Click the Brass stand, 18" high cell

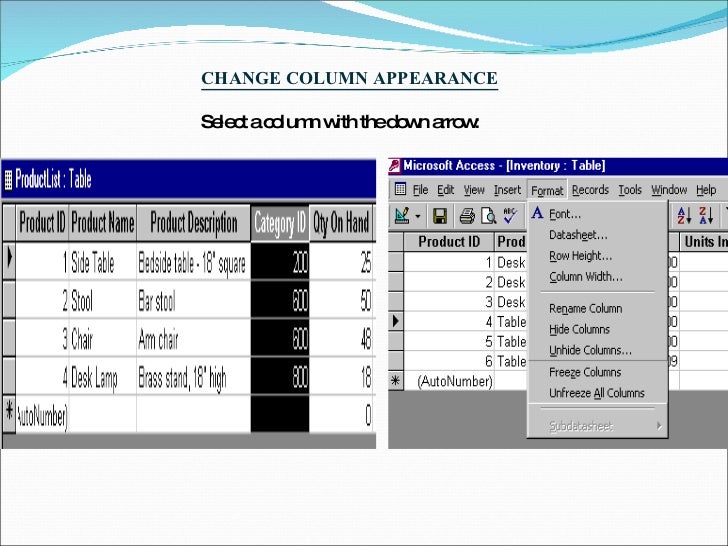(x=194, y=377)
